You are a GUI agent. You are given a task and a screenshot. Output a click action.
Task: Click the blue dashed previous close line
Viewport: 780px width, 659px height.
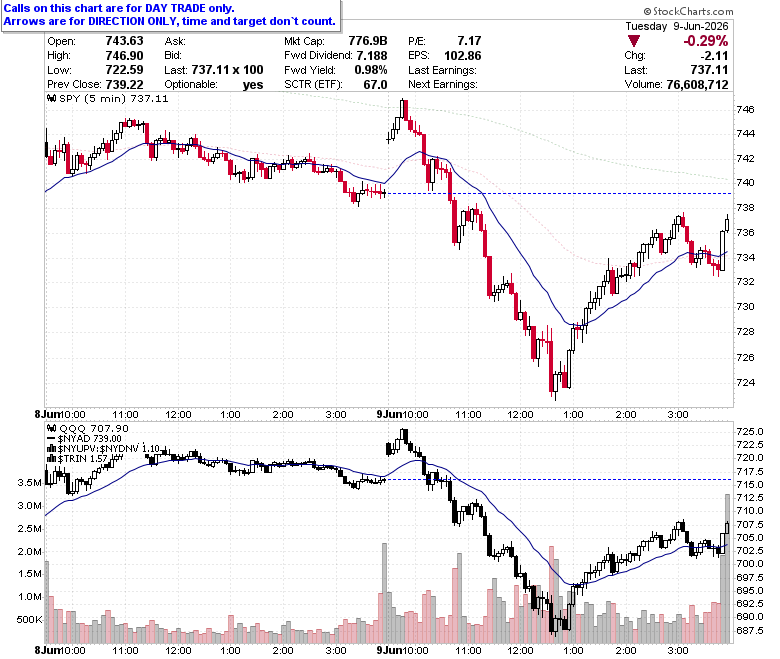559,193
